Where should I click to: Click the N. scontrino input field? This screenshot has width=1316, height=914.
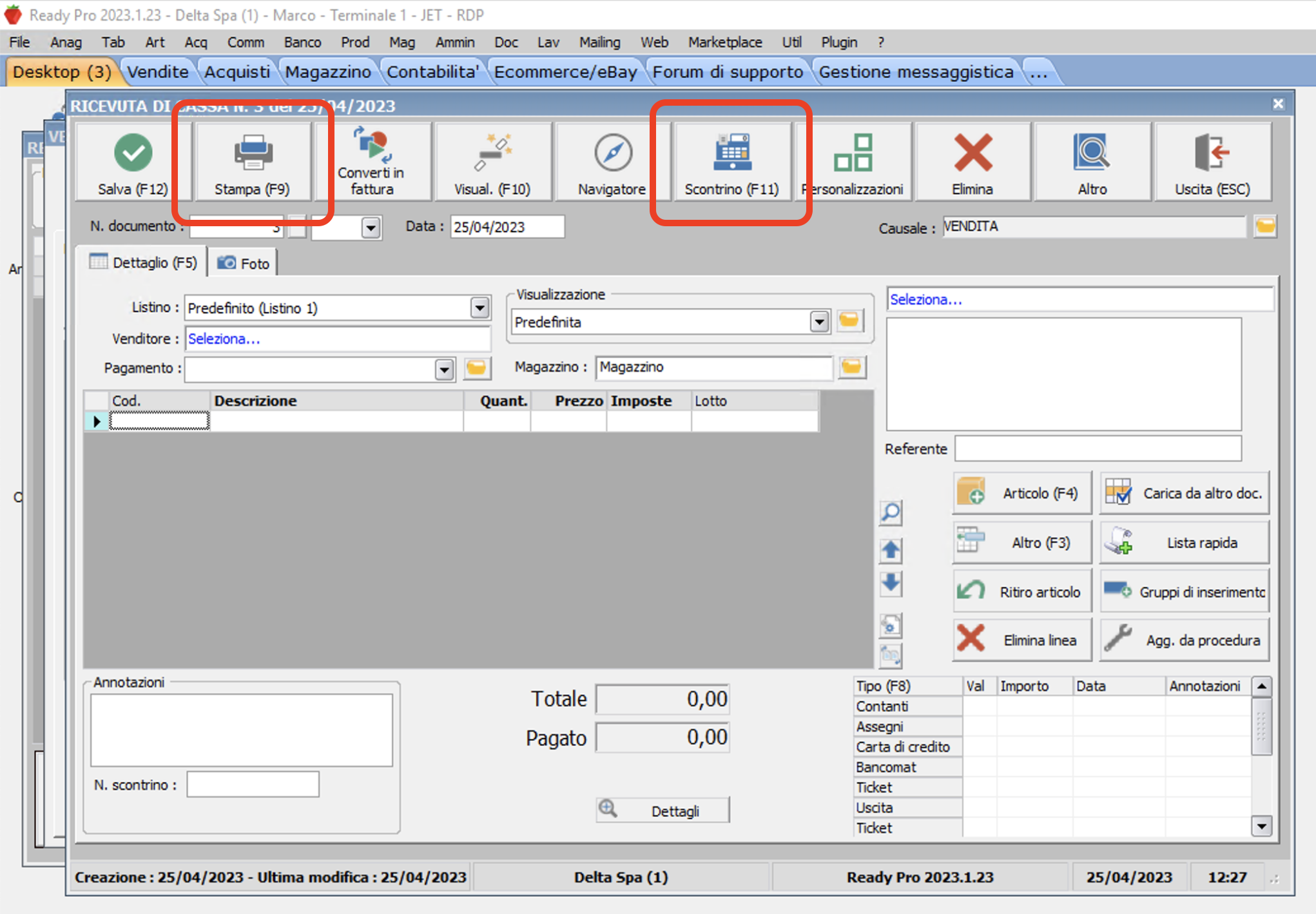coord(253,784)
